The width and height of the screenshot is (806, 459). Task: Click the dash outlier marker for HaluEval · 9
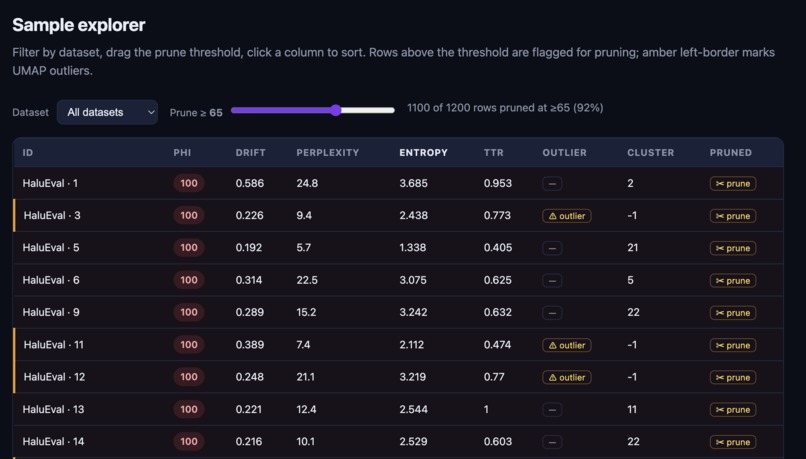(552, 313)
